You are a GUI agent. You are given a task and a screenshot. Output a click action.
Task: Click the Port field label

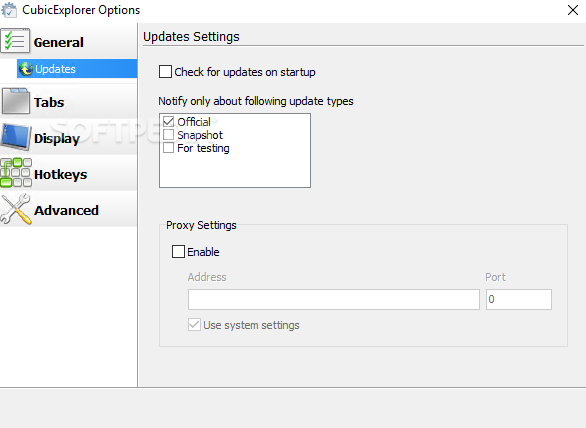point(495,277)
